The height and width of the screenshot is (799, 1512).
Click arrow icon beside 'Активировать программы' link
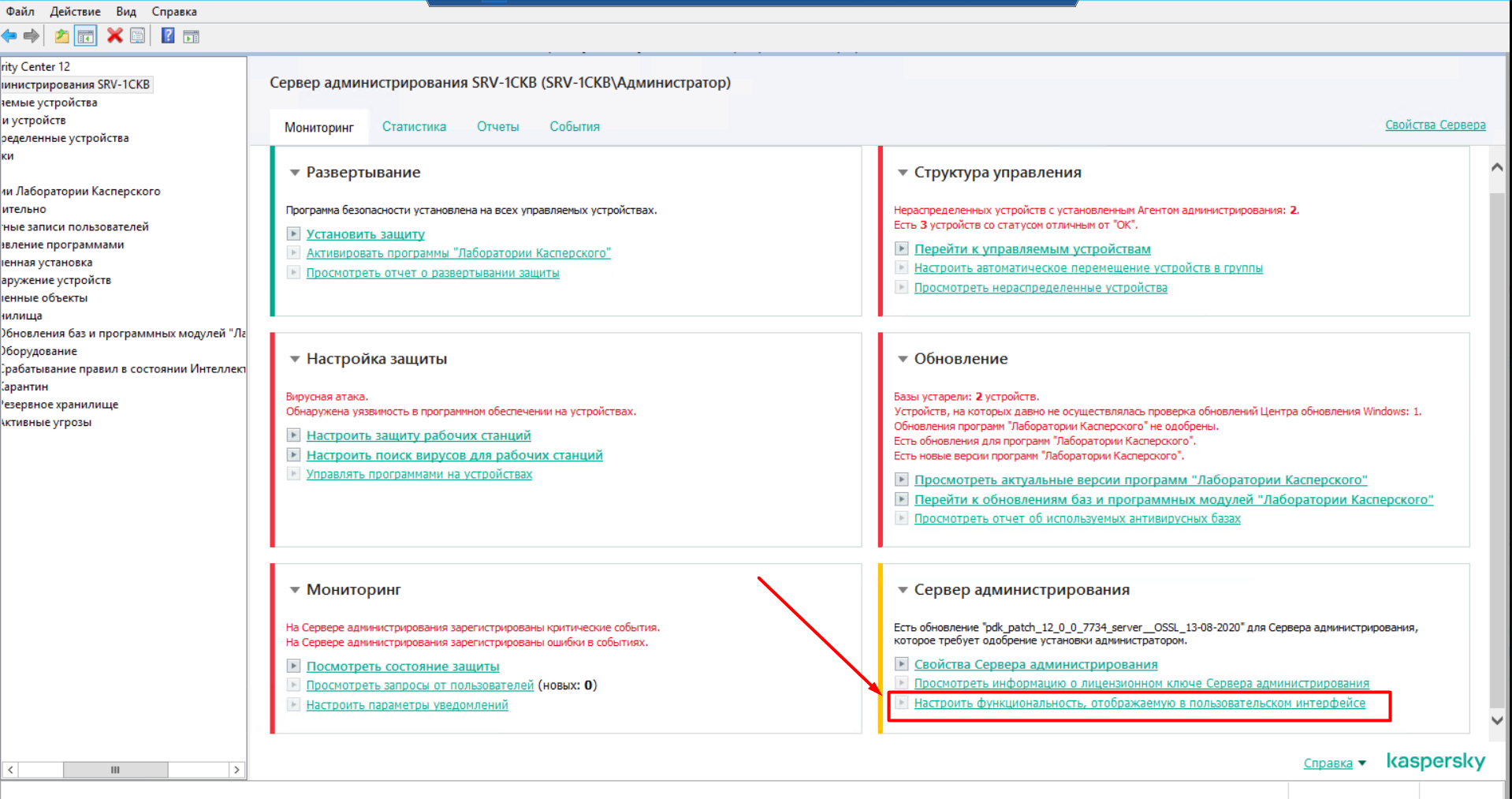tap(293, 252)
